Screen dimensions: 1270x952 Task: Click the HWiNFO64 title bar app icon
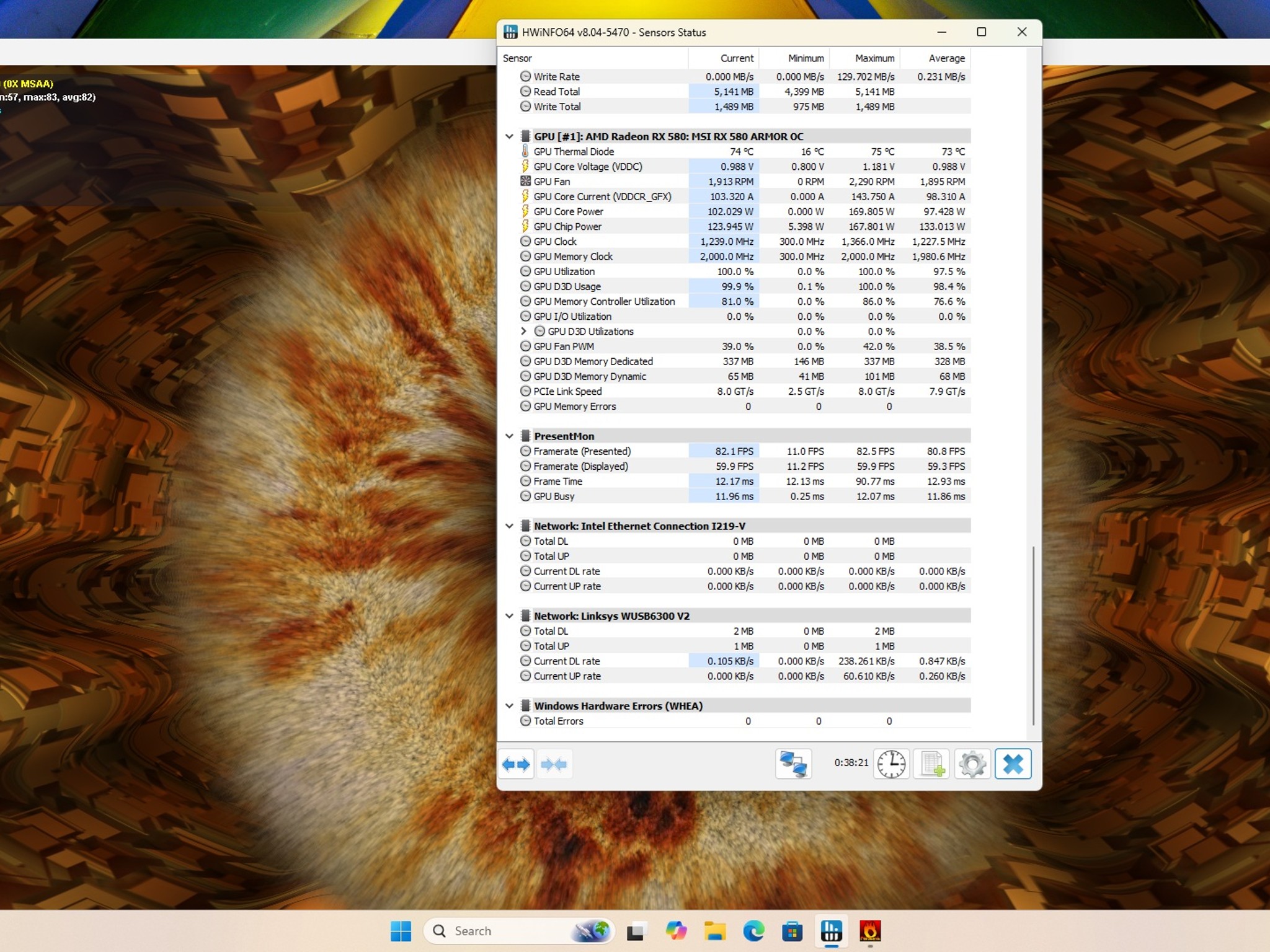[510, 32]
